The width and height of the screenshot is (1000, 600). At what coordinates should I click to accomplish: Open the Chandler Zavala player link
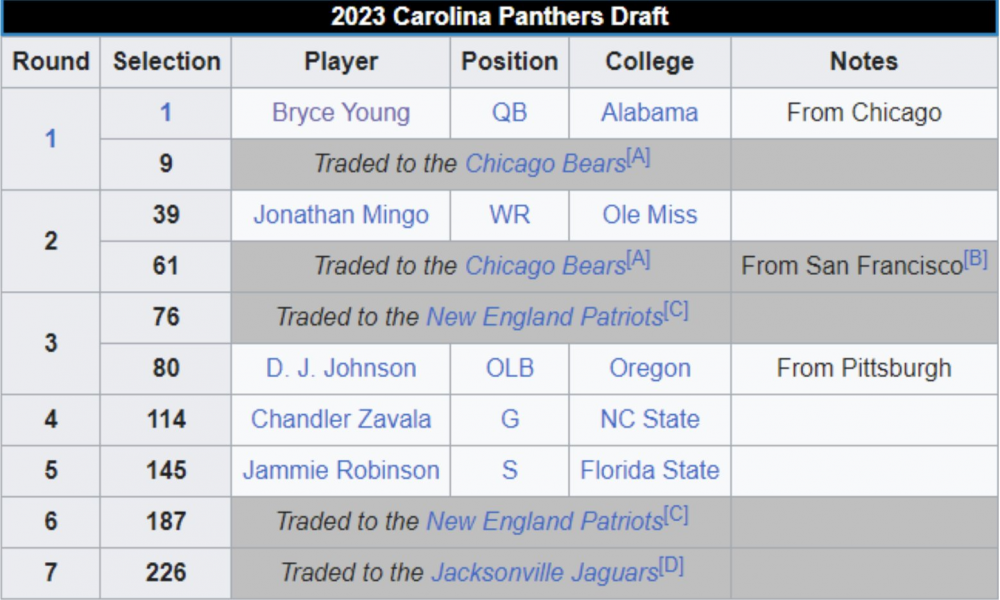tap(341, 419)
